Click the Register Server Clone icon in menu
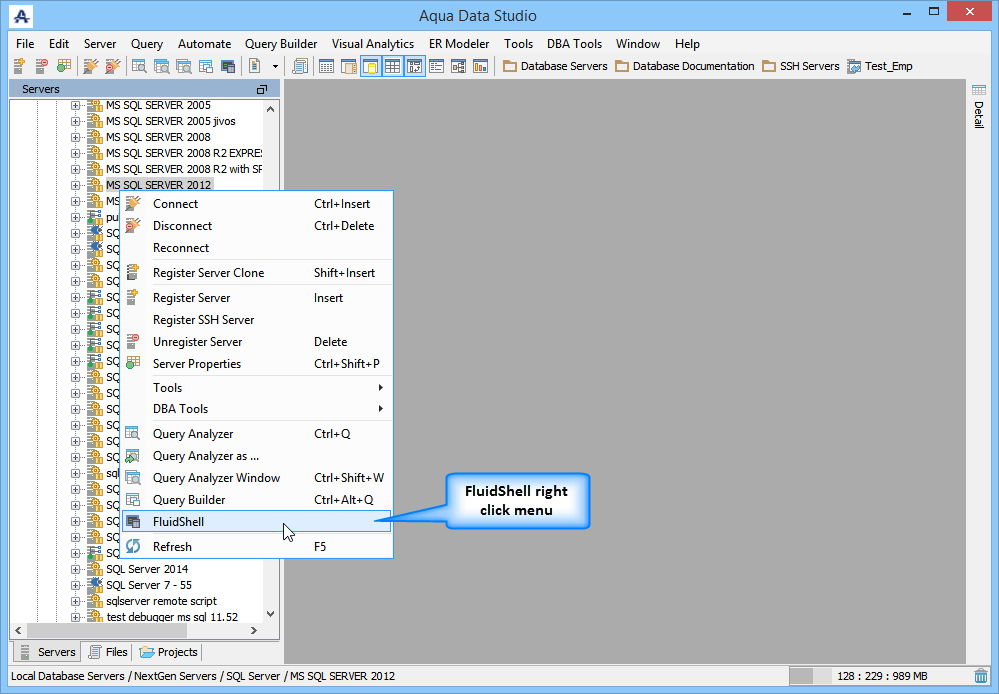This screenshot has height=694, width=999. pos(133,272)
